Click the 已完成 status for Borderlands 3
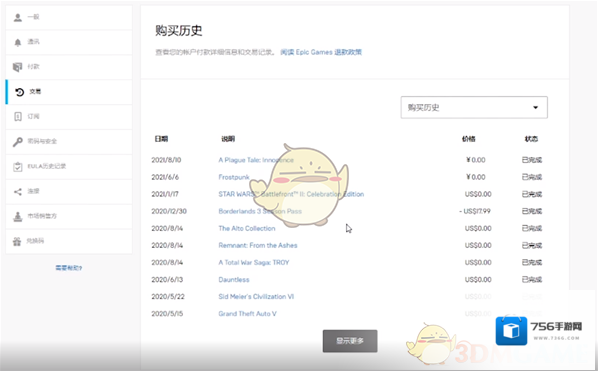598x371 pixels. click(532, 211)
